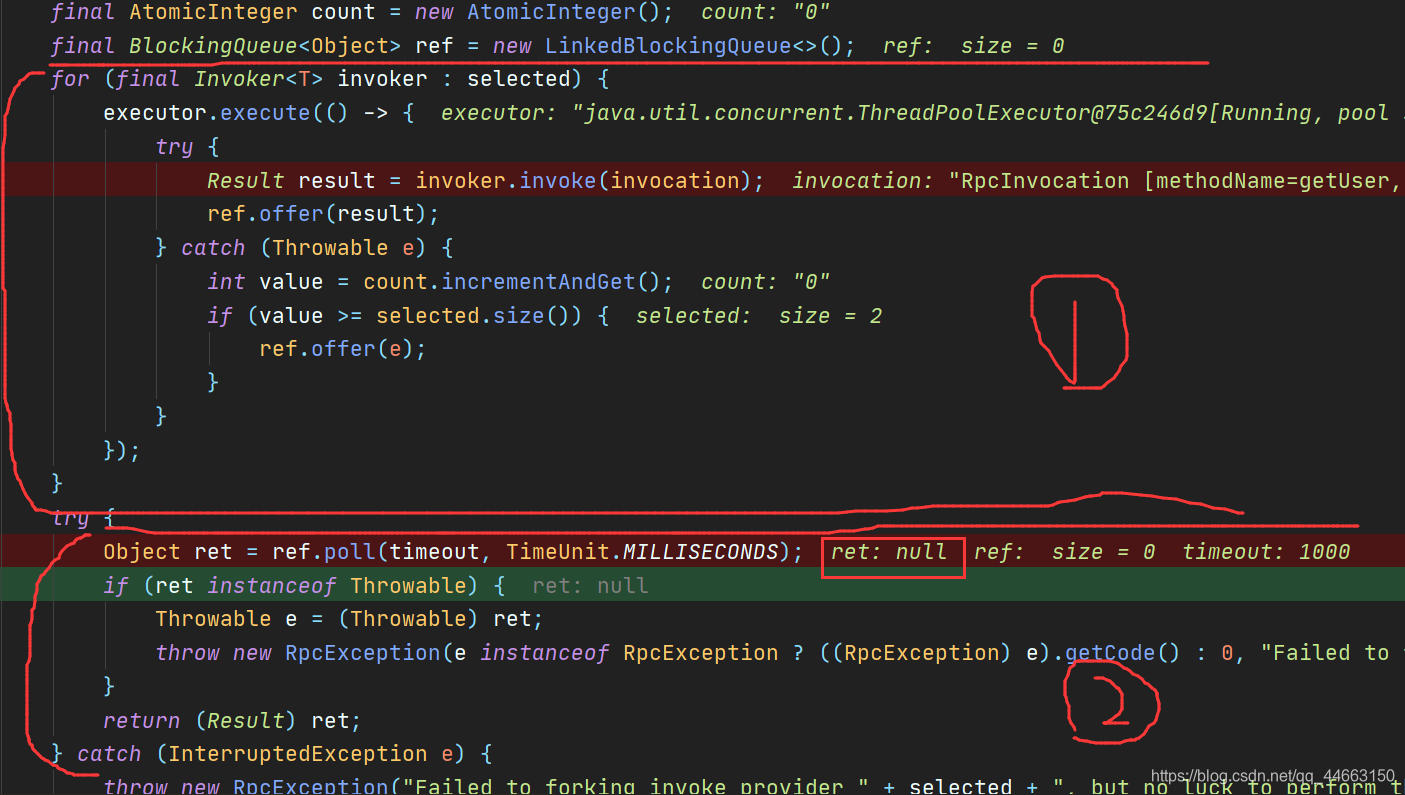1405x795 pixels.
Task: Place cursor on the execute method call
Action: 265,113
